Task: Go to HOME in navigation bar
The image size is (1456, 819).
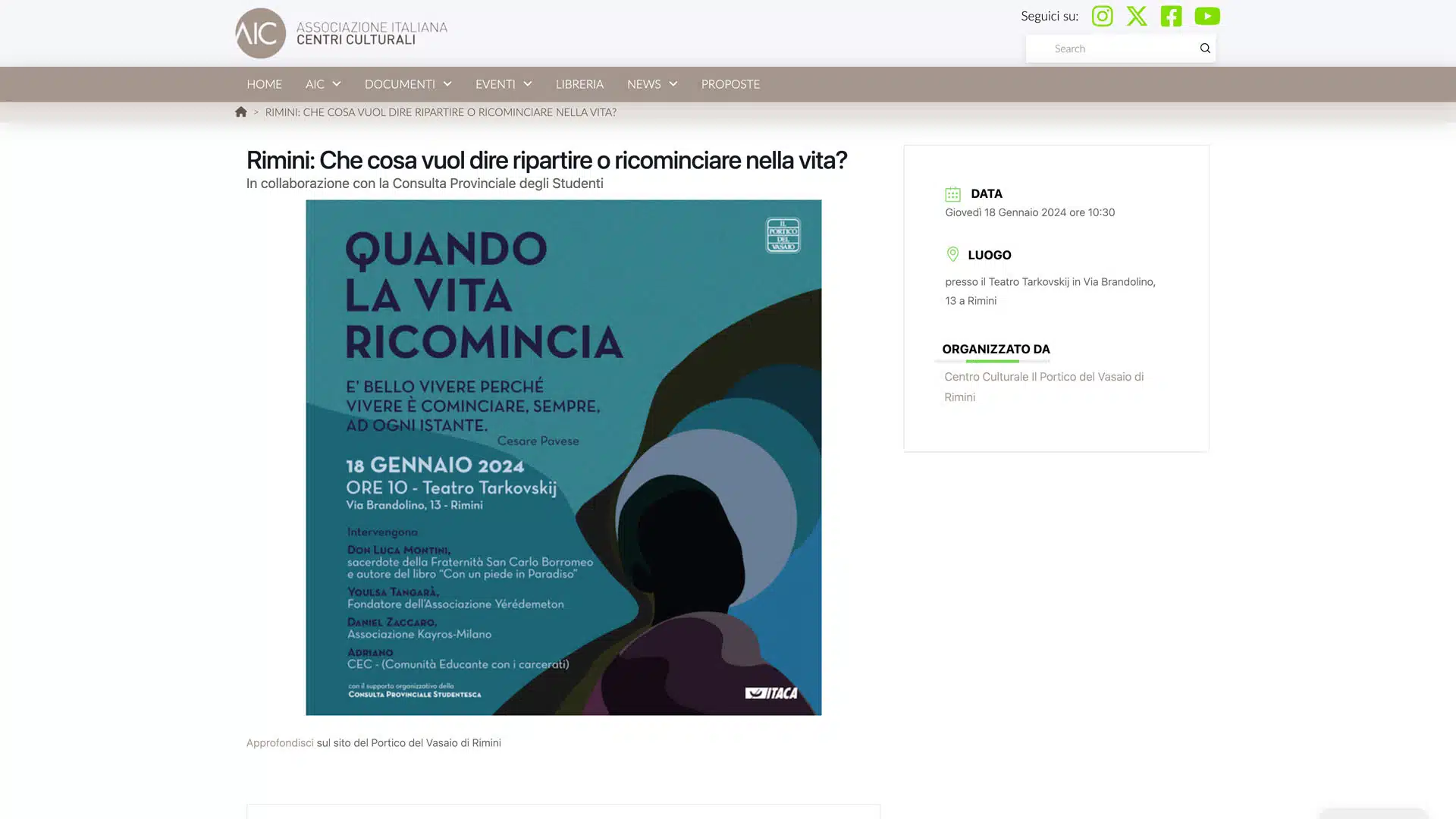Action: 264,84
